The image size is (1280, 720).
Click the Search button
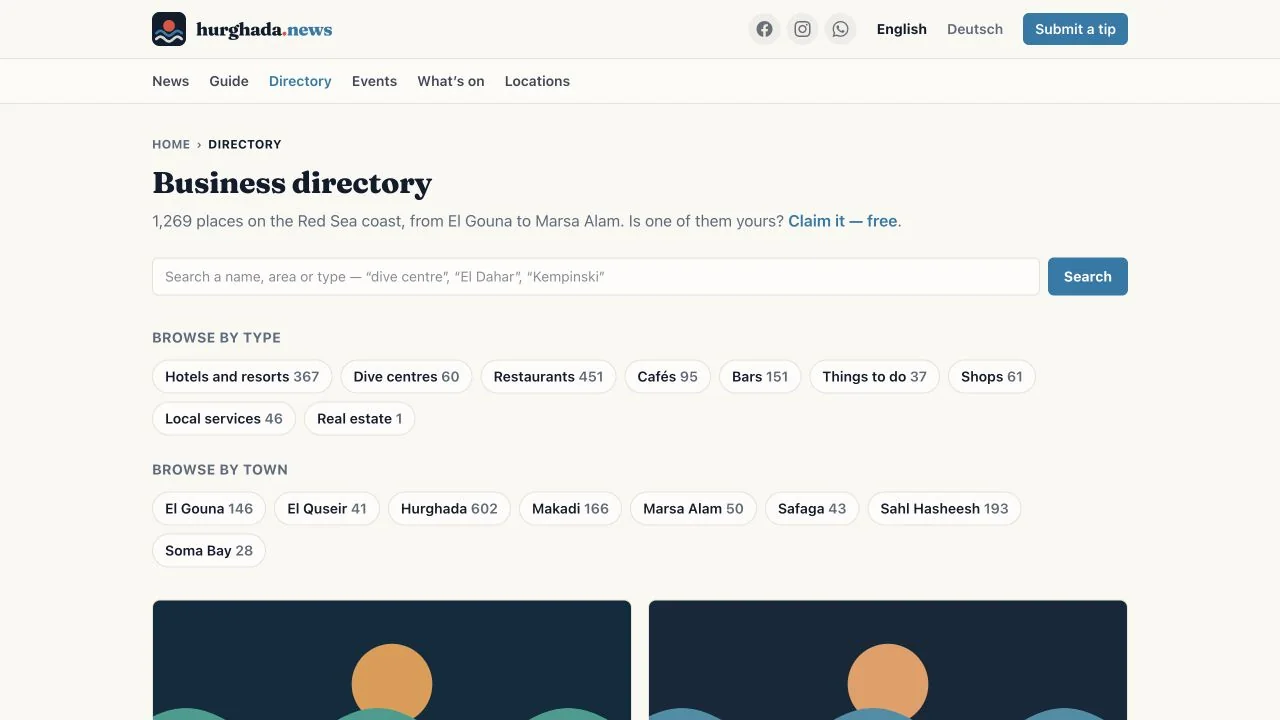(1088, 277)
